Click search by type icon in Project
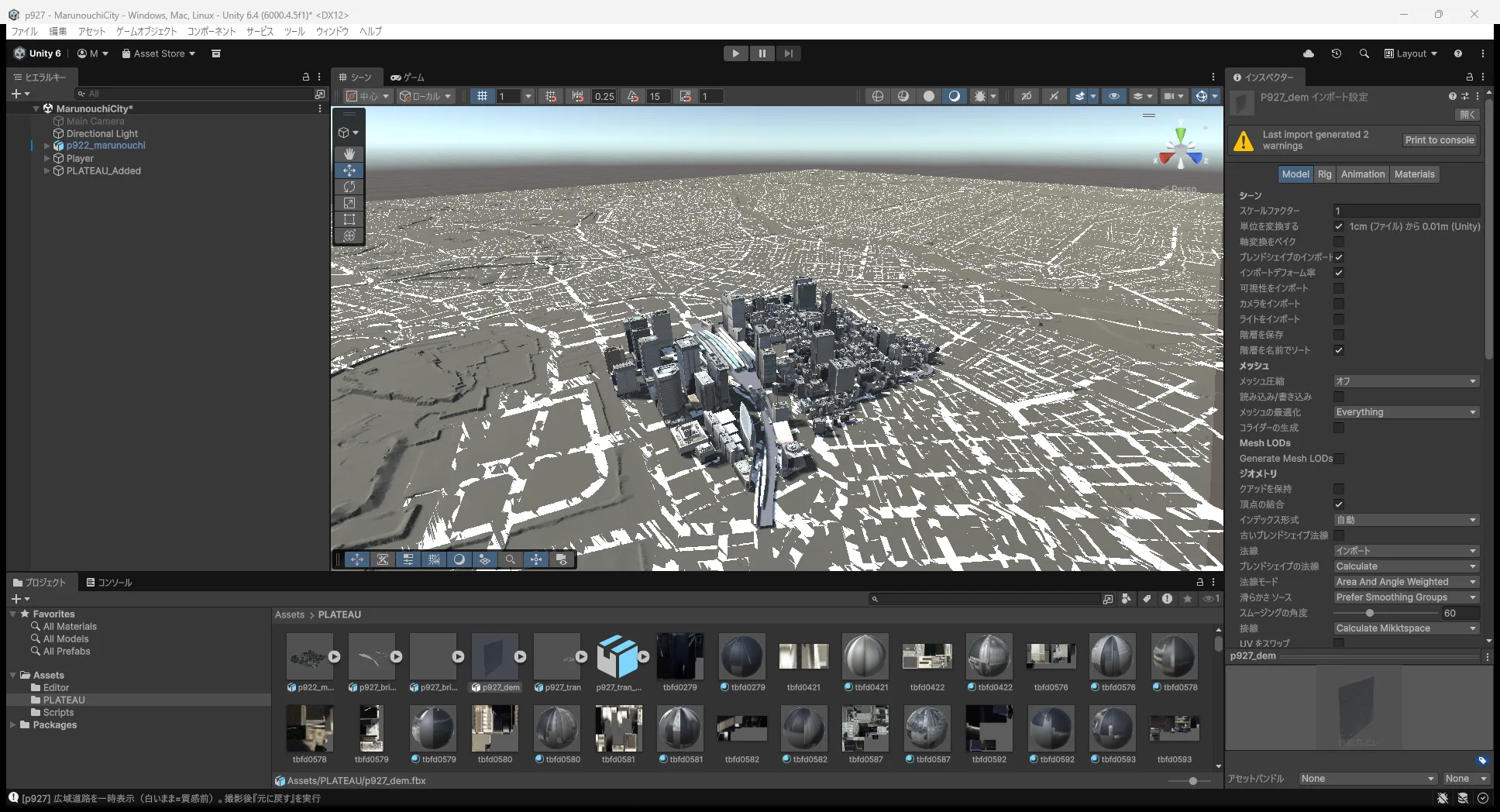This screenshot has height=812, width=1500. [1127, 599]
